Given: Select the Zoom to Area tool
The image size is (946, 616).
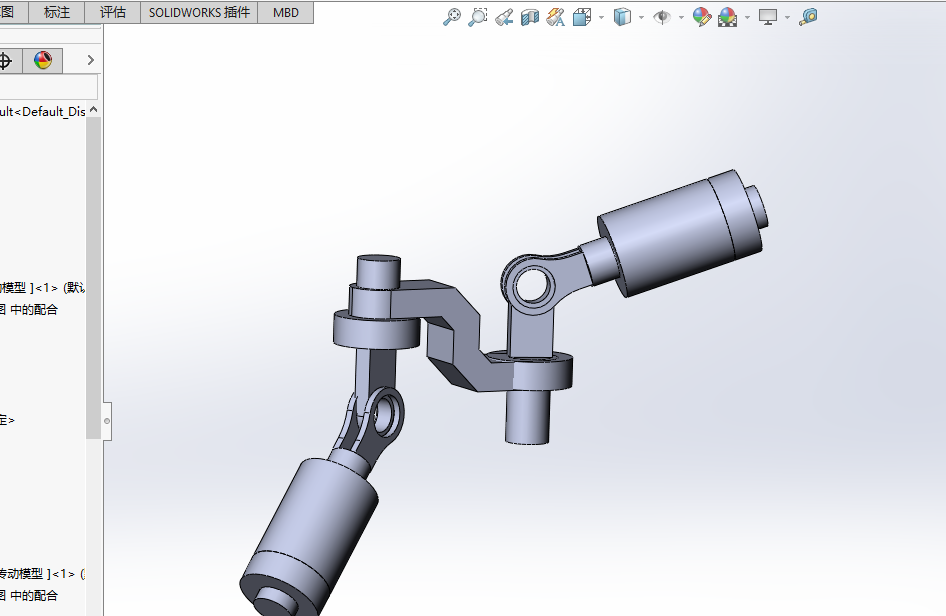Looking at the screenshot, I should coord(478,17).
